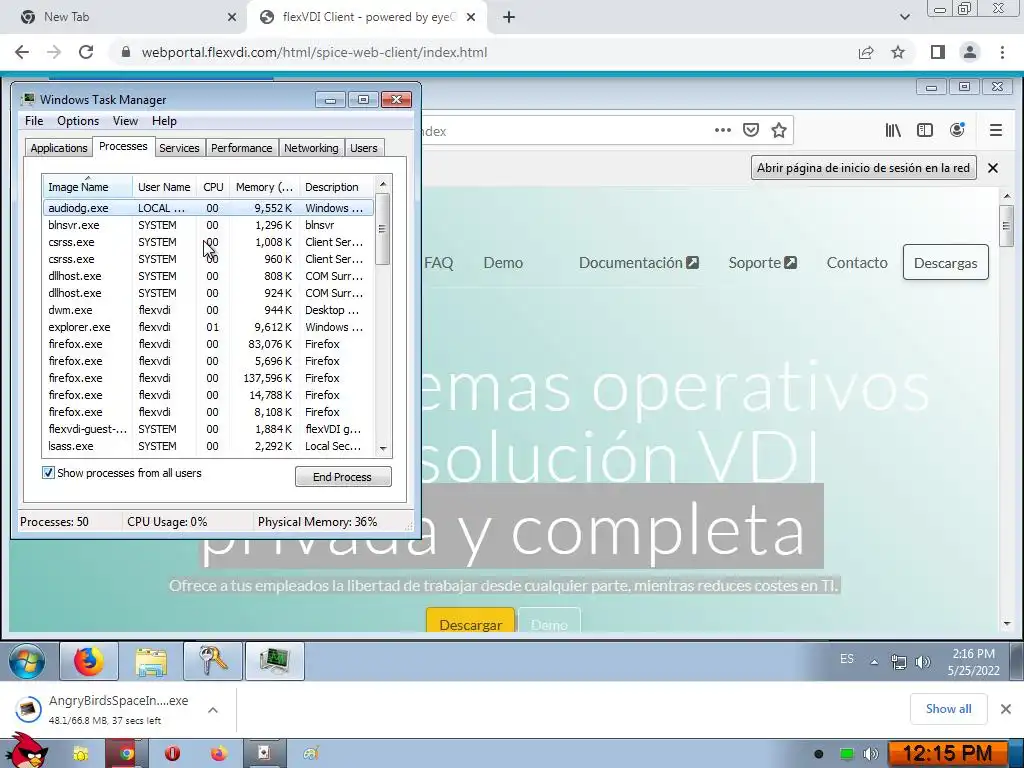Select the explorer.exe process row
Image resolution: width=1024 pixels, height=768 pixels.
tap(208, 327)
